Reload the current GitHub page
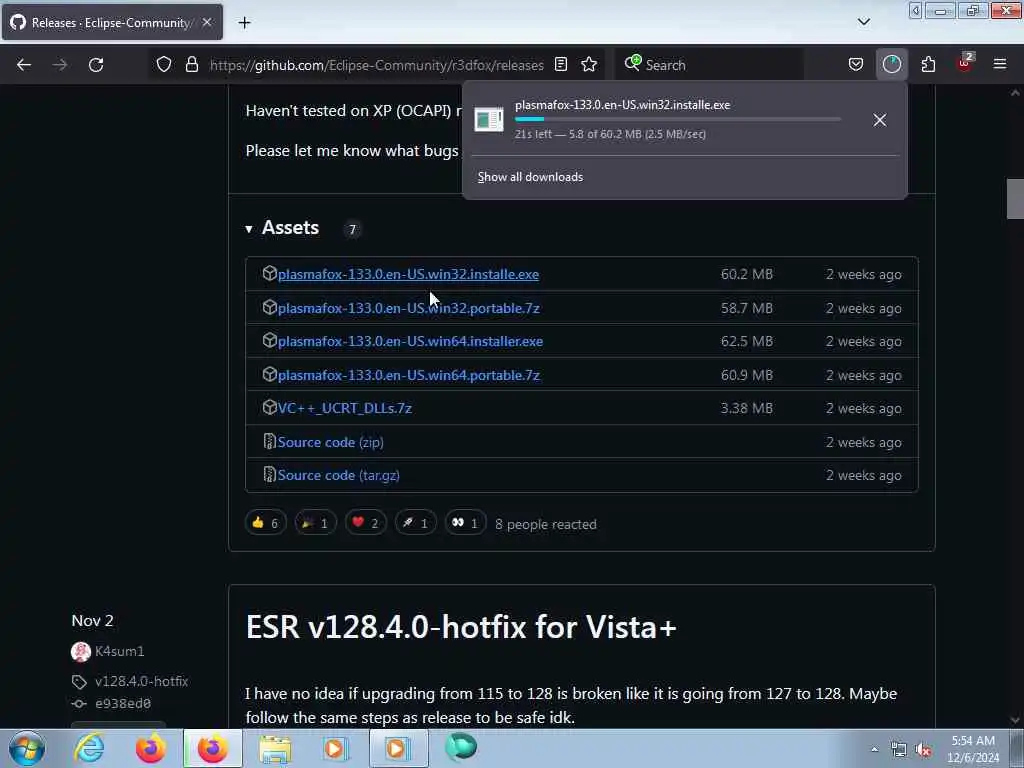Image resolution: width=1024 pixels, height=768 pixels. click(x=96, y=65)
